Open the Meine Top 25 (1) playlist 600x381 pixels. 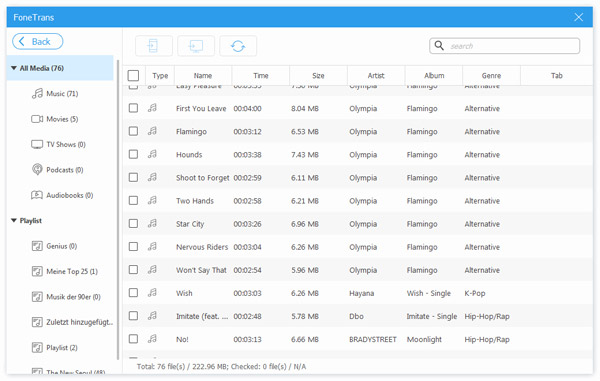click(x=64, y=271)
